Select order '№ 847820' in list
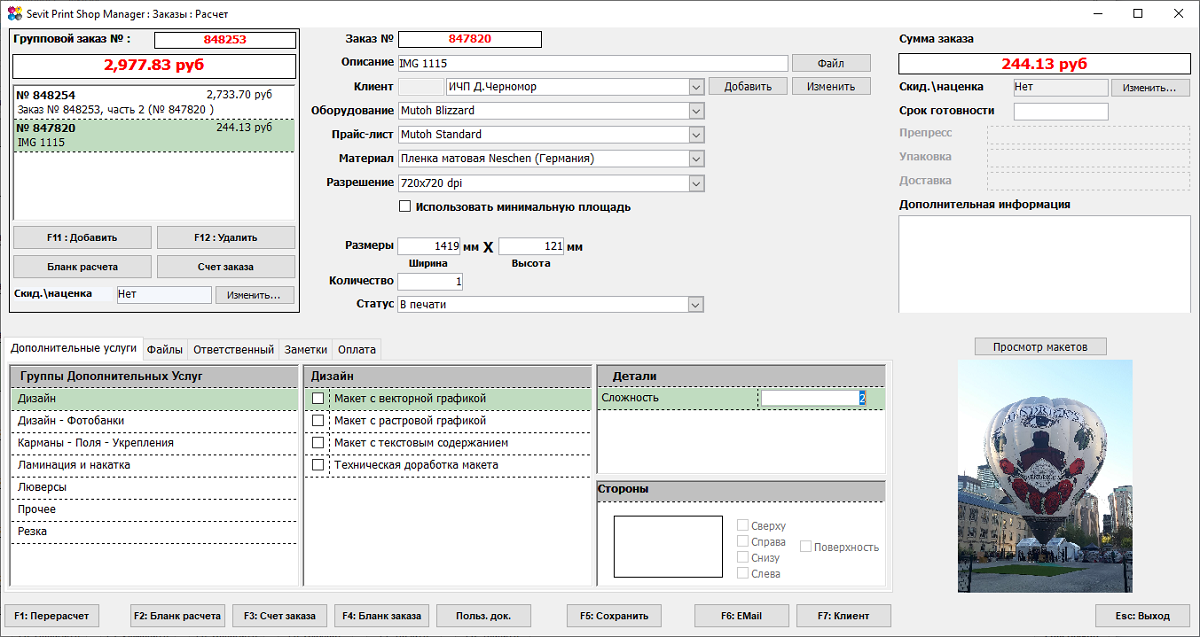This screenshot has height=637, width=1200. [154, 136]
